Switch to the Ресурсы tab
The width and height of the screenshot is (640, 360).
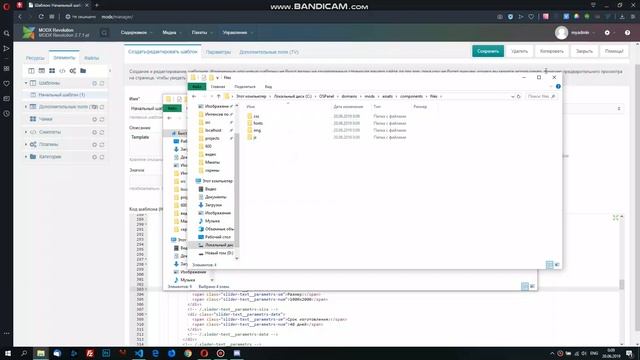(35, 58)
